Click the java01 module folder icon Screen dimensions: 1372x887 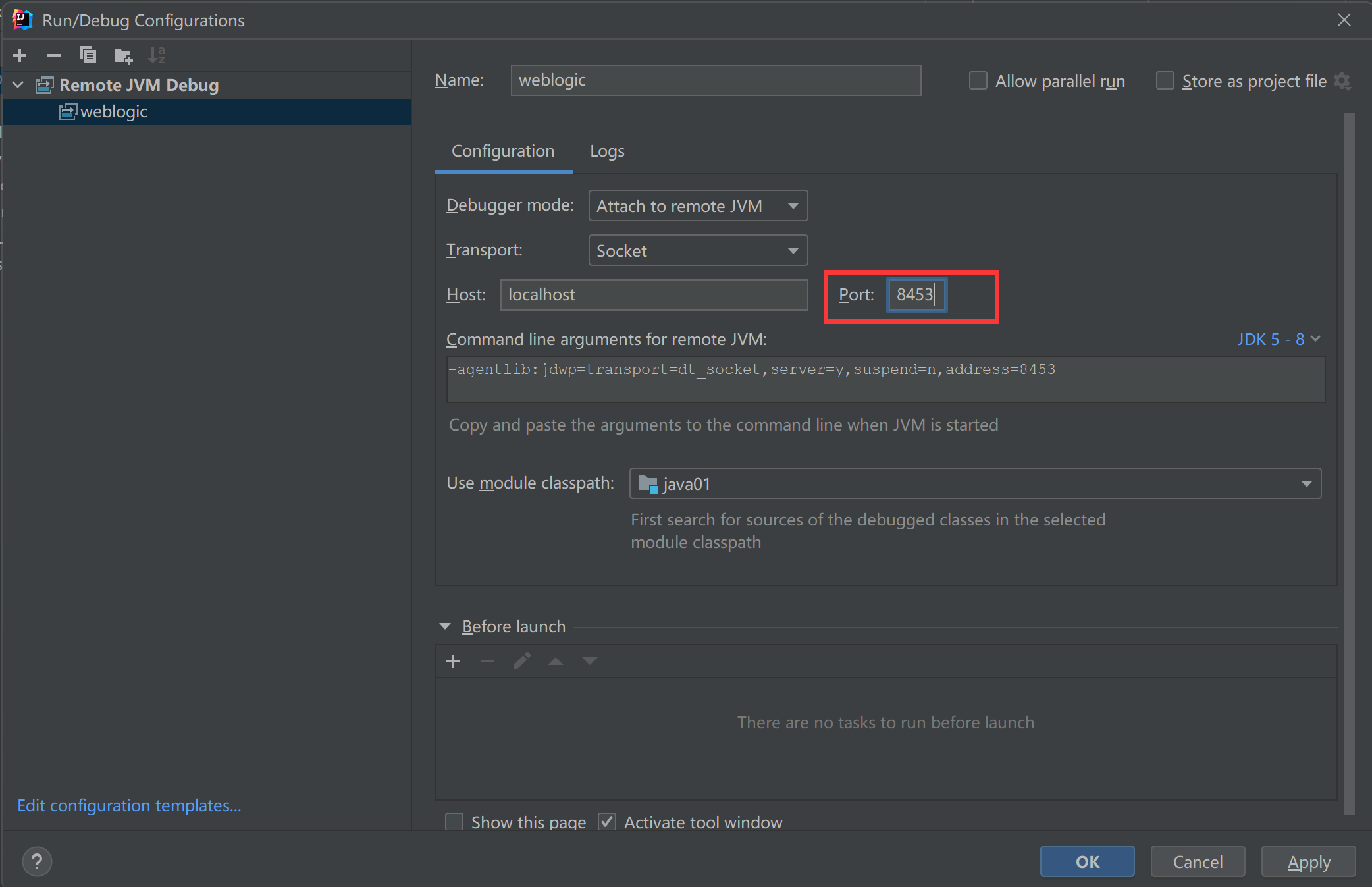[x=648, y=484]
